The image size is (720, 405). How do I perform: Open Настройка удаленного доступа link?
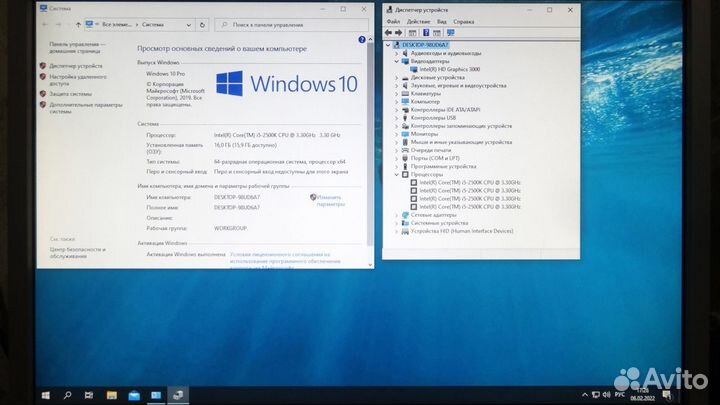pos(78,80)
